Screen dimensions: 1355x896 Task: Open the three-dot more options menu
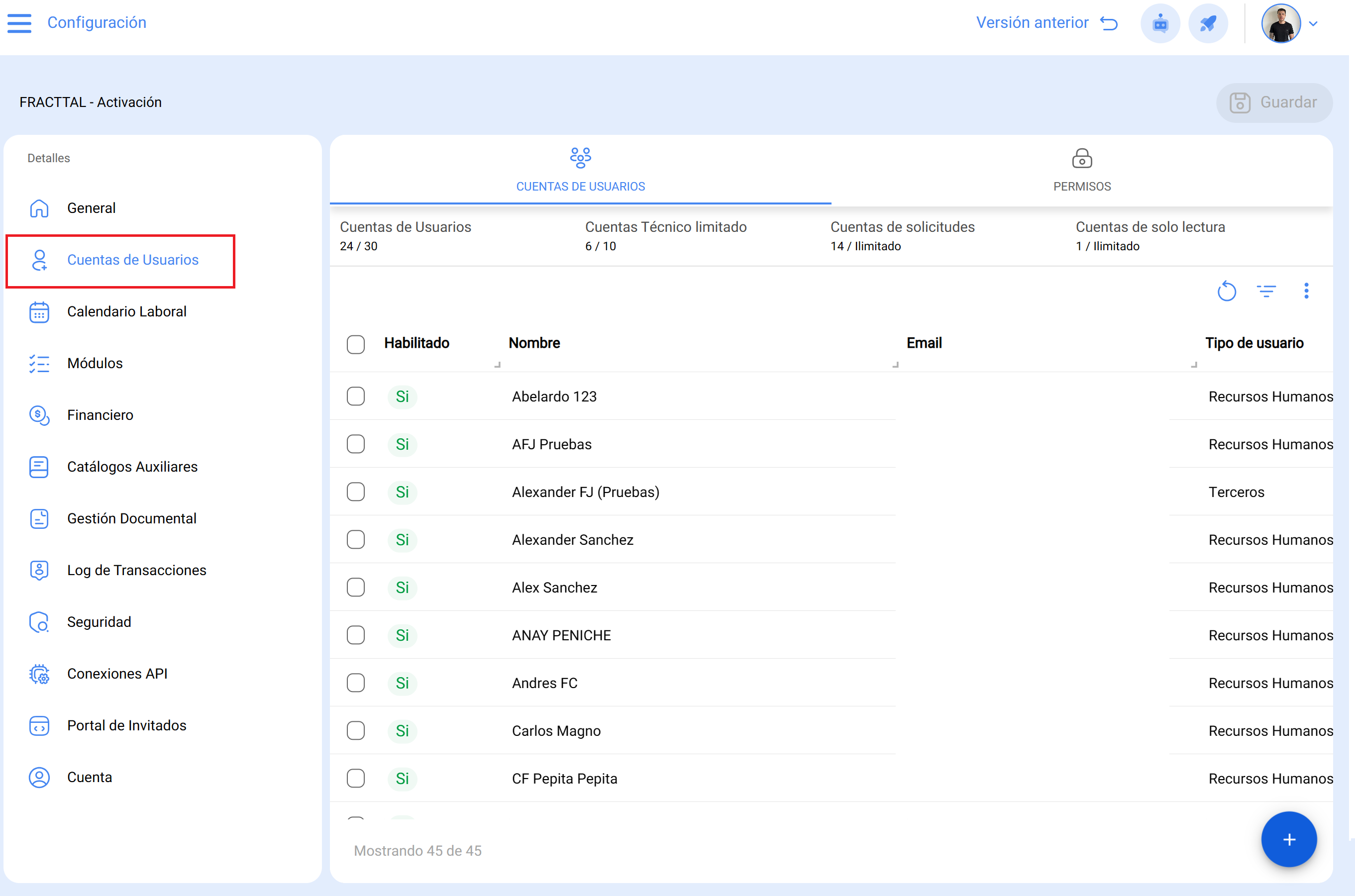pos(1306,292)
